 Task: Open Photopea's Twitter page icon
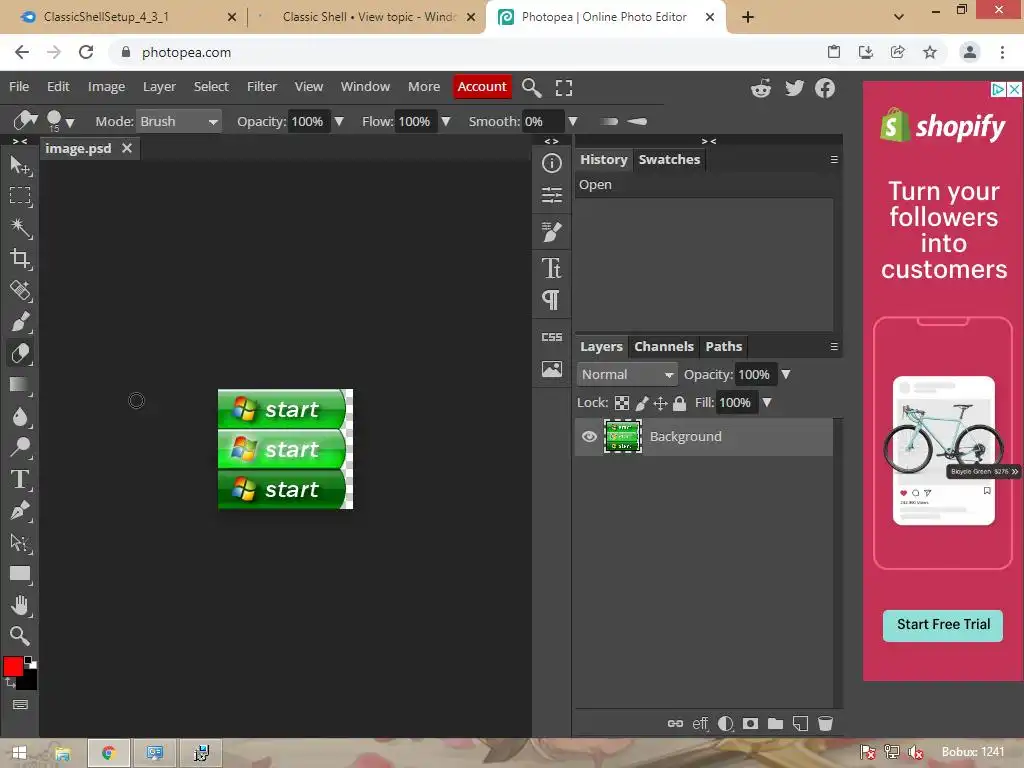click(x=794, y=88)
